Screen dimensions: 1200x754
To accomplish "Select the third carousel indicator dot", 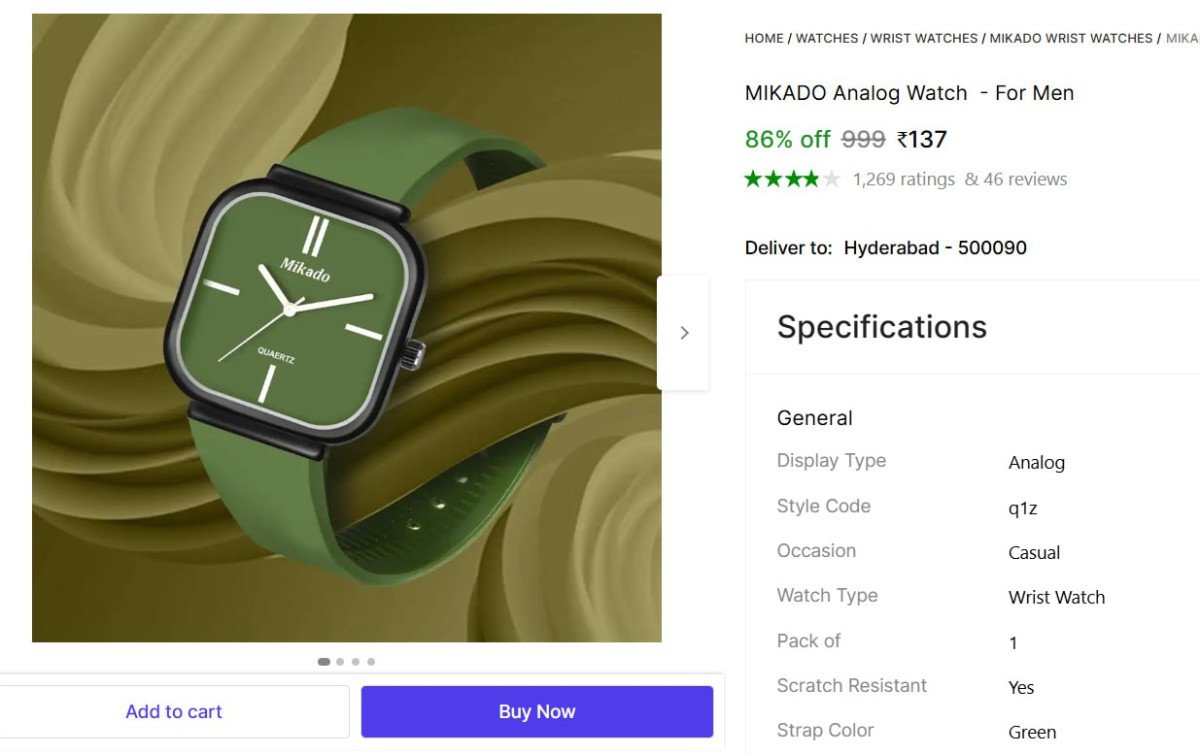I will 356,662.
